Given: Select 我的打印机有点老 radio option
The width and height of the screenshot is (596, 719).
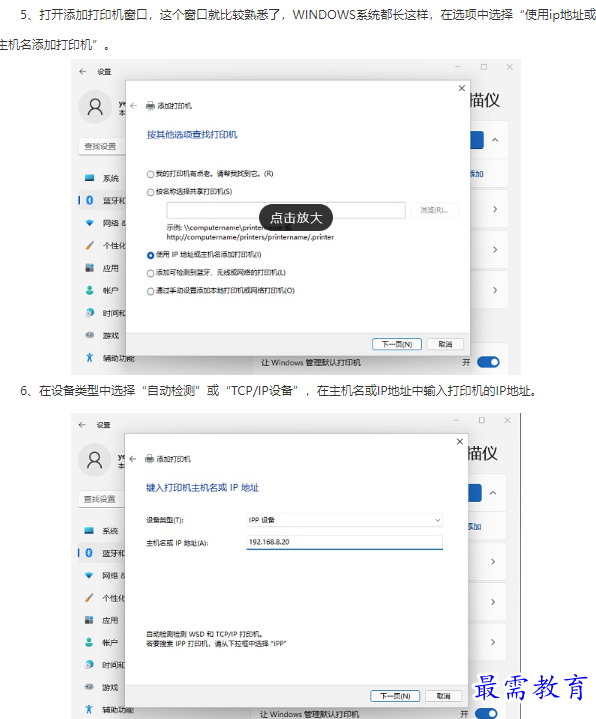Looking at the screenshot, I should pyautogui.click(x=150, y=174).
